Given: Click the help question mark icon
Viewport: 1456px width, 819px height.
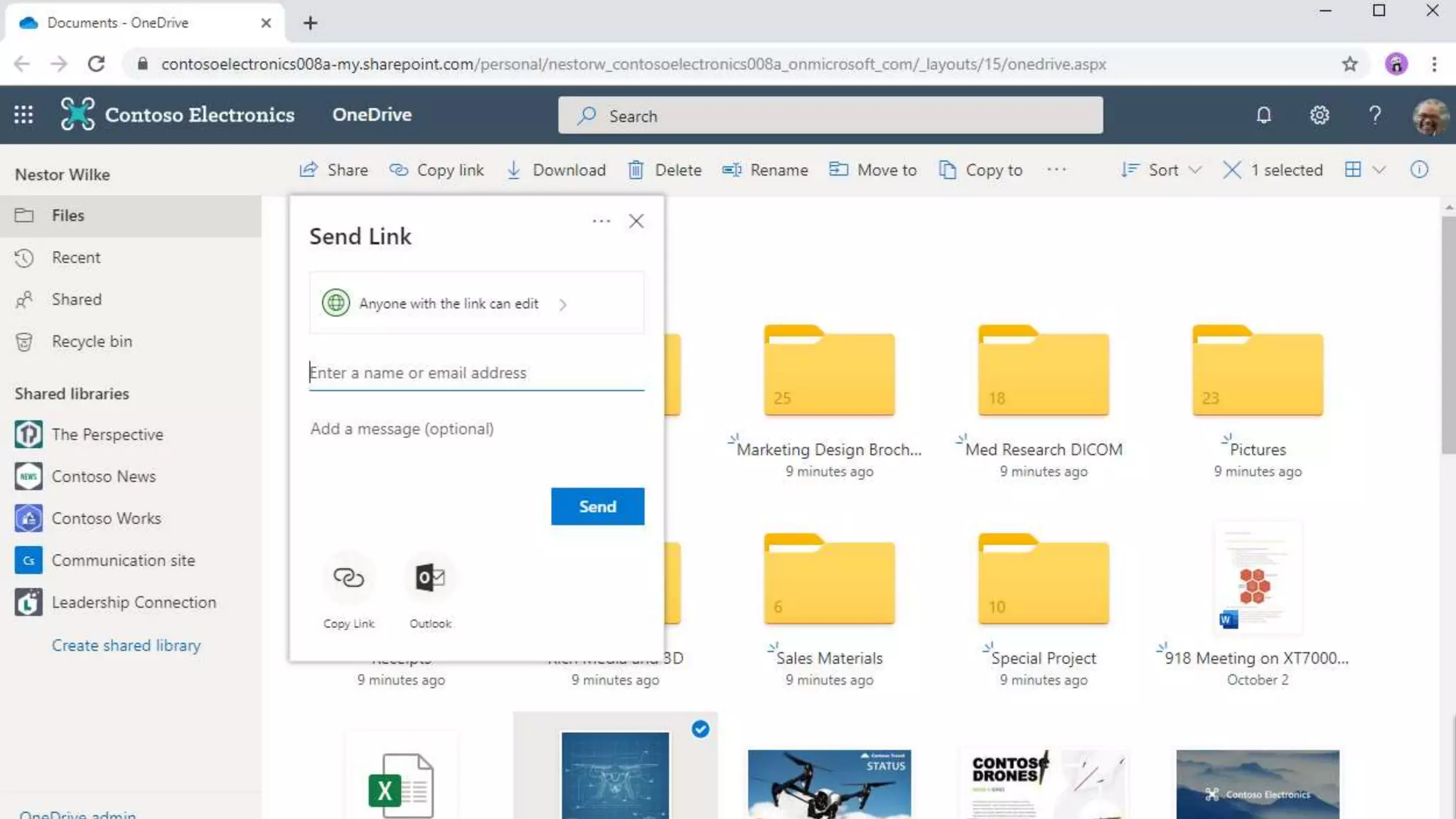Looking at the screenshot, I should click(1375, 115).
